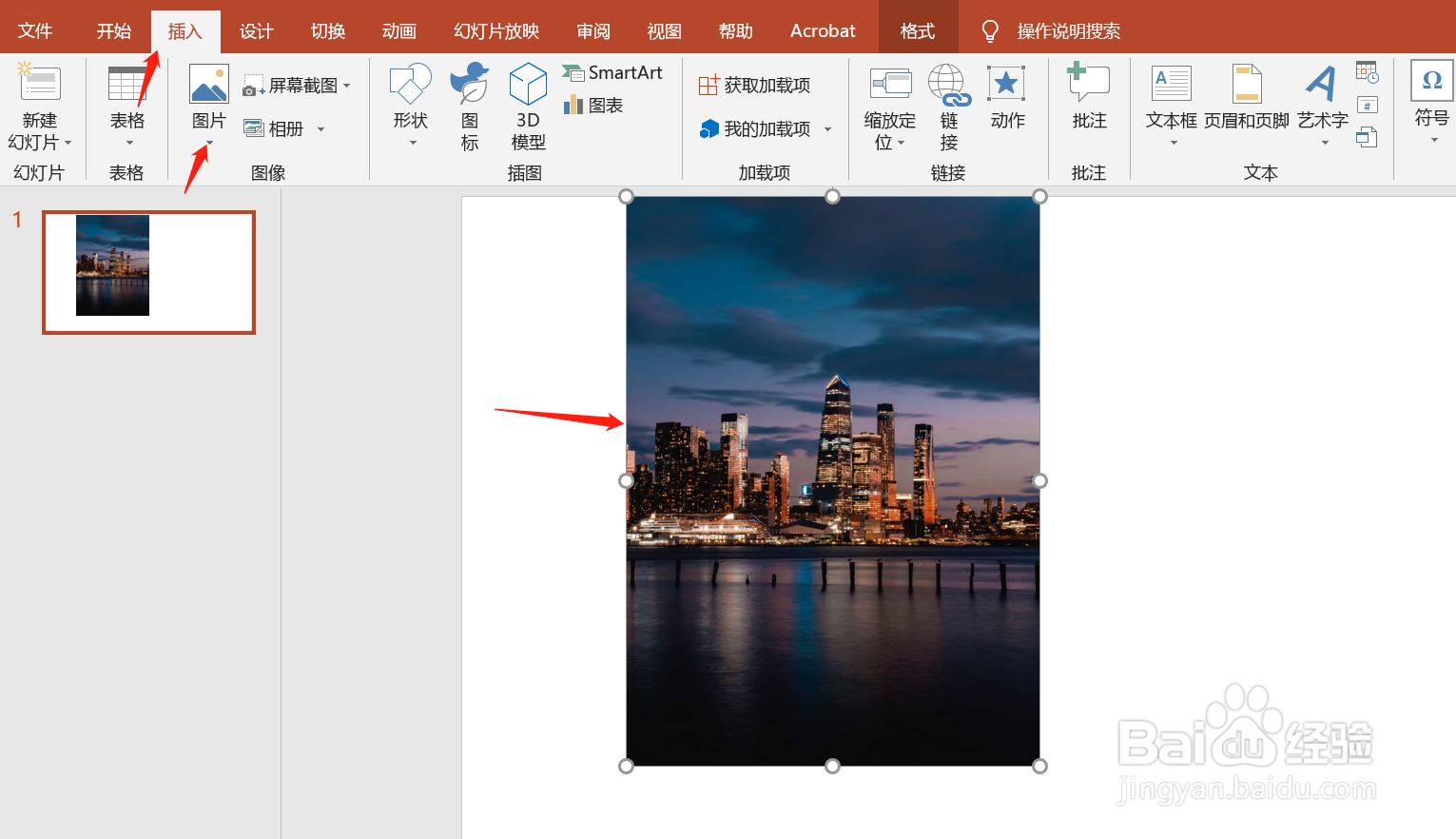The width and height of the screenshot is (1456, 839).
Task: Select slide 1 thumbnail in the panel
Action: [149, 272]
